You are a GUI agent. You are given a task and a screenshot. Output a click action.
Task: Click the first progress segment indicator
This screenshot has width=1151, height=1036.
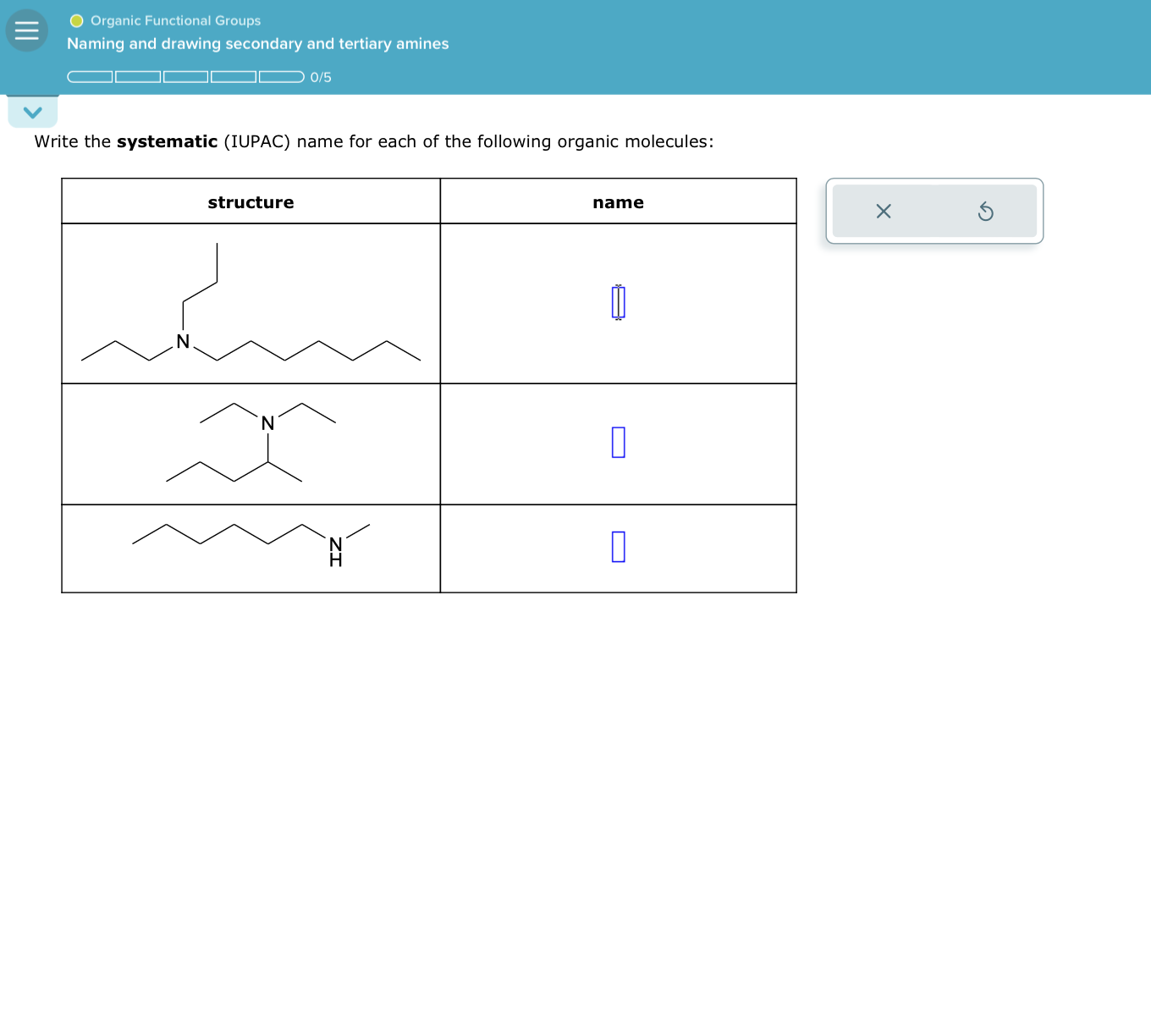pos(91,76)
